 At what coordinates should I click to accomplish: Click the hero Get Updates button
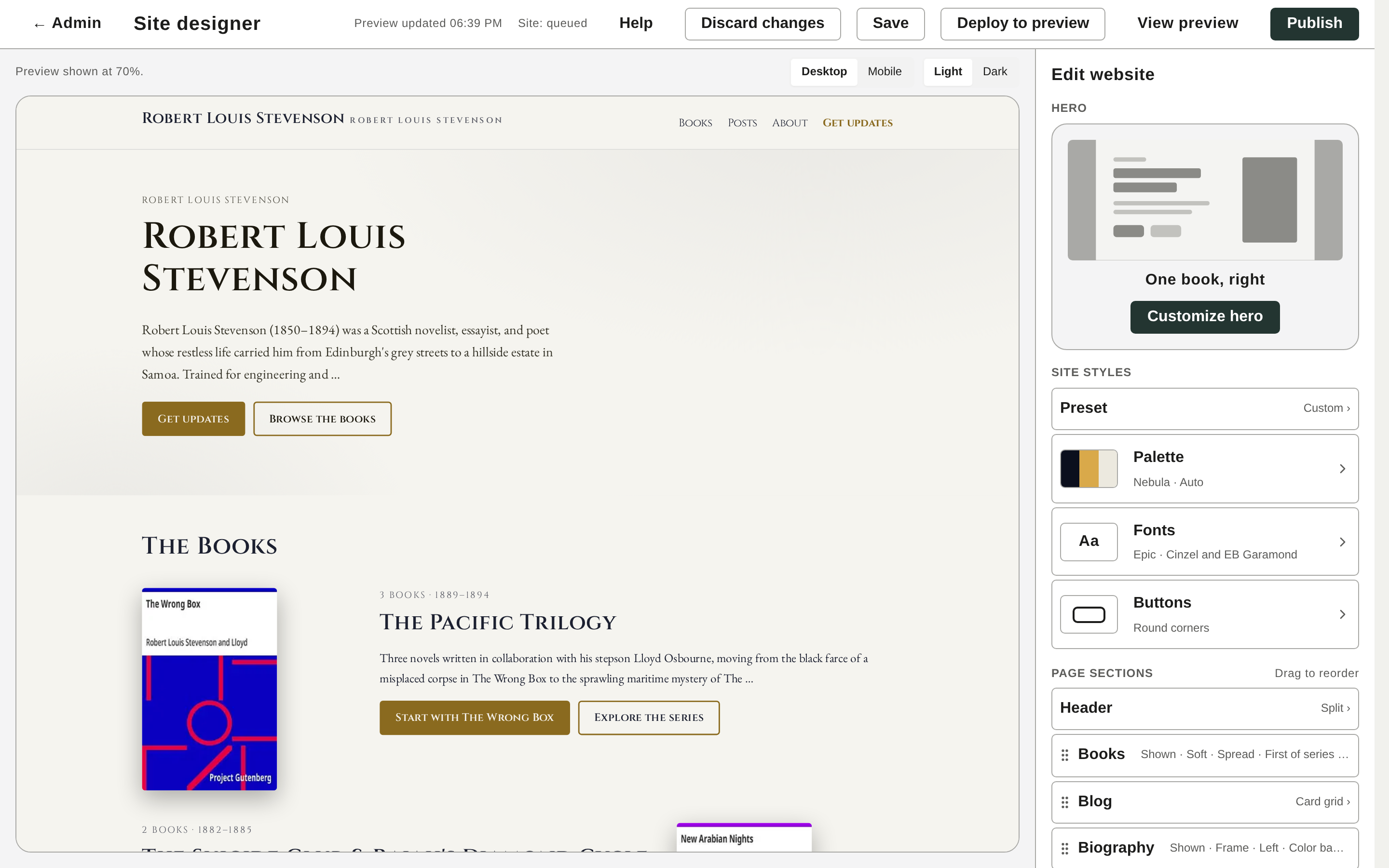click(x=193, y=419)
